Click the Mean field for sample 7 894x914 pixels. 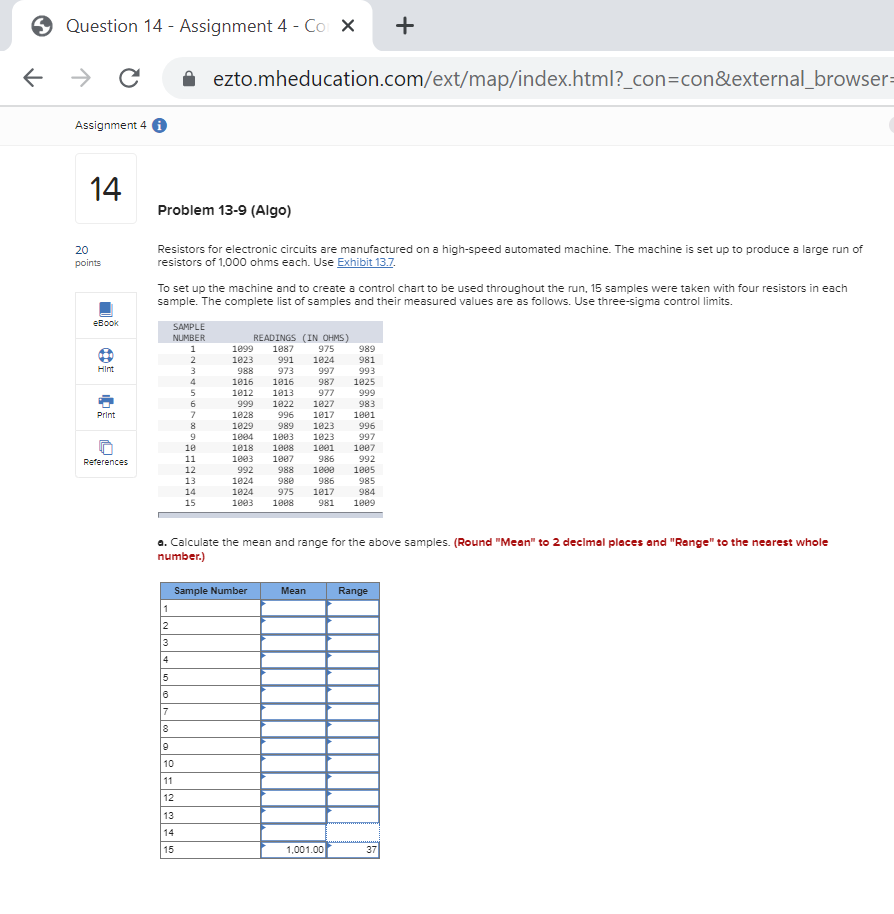coord(294,712)
